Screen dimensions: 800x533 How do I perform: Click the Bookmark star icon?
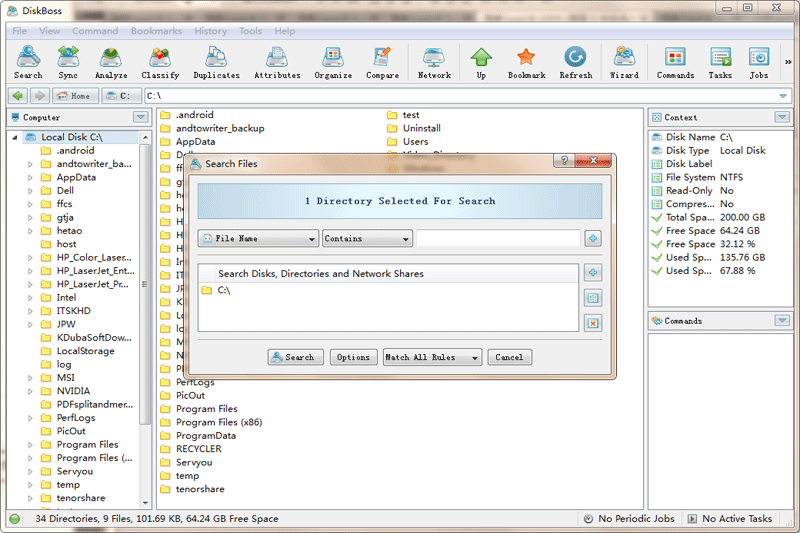526,62
